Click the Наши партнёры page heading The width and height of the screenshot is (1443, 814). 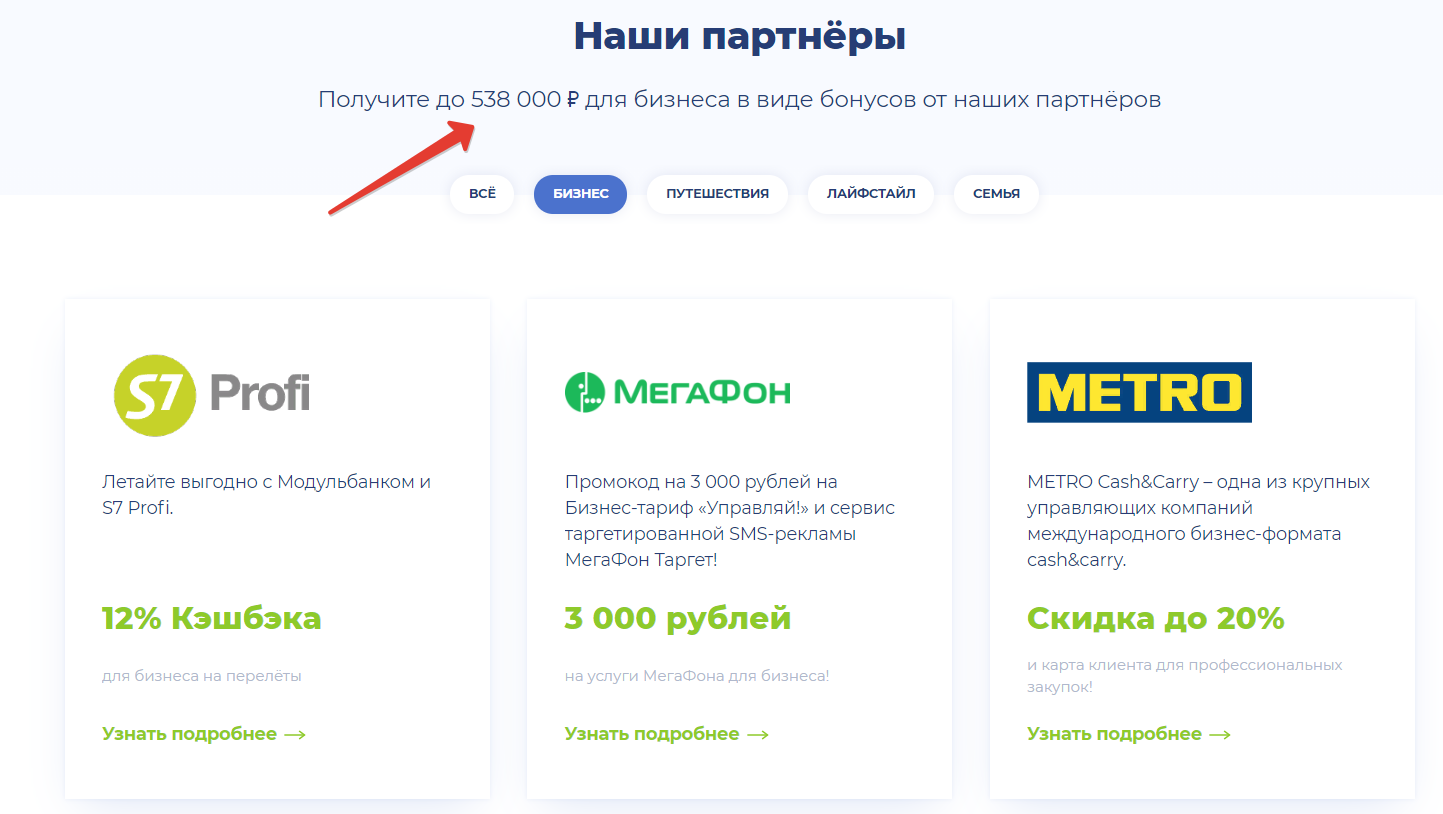point(739,37)
